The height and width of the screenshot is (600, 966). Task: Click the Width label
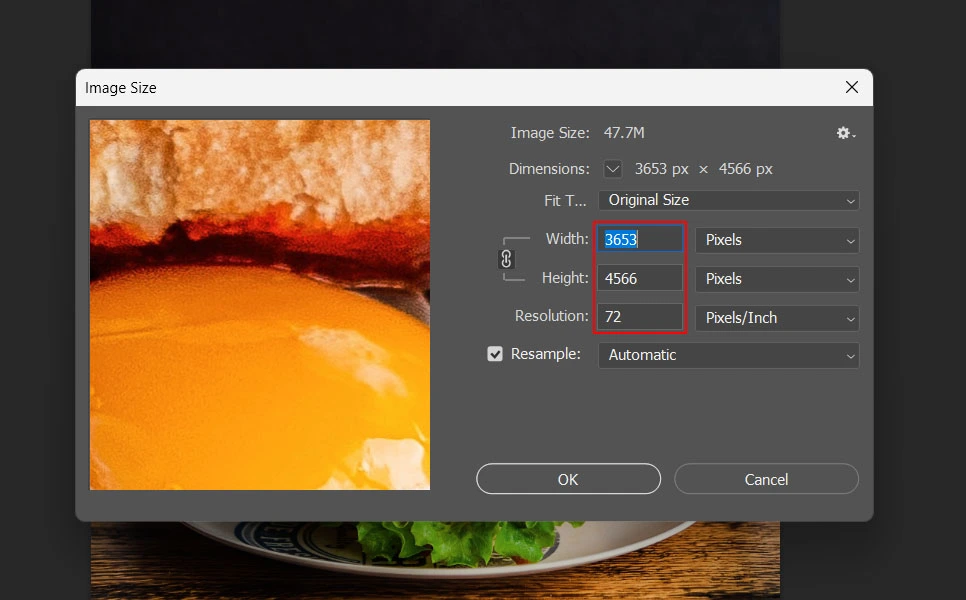pos(567,239)
